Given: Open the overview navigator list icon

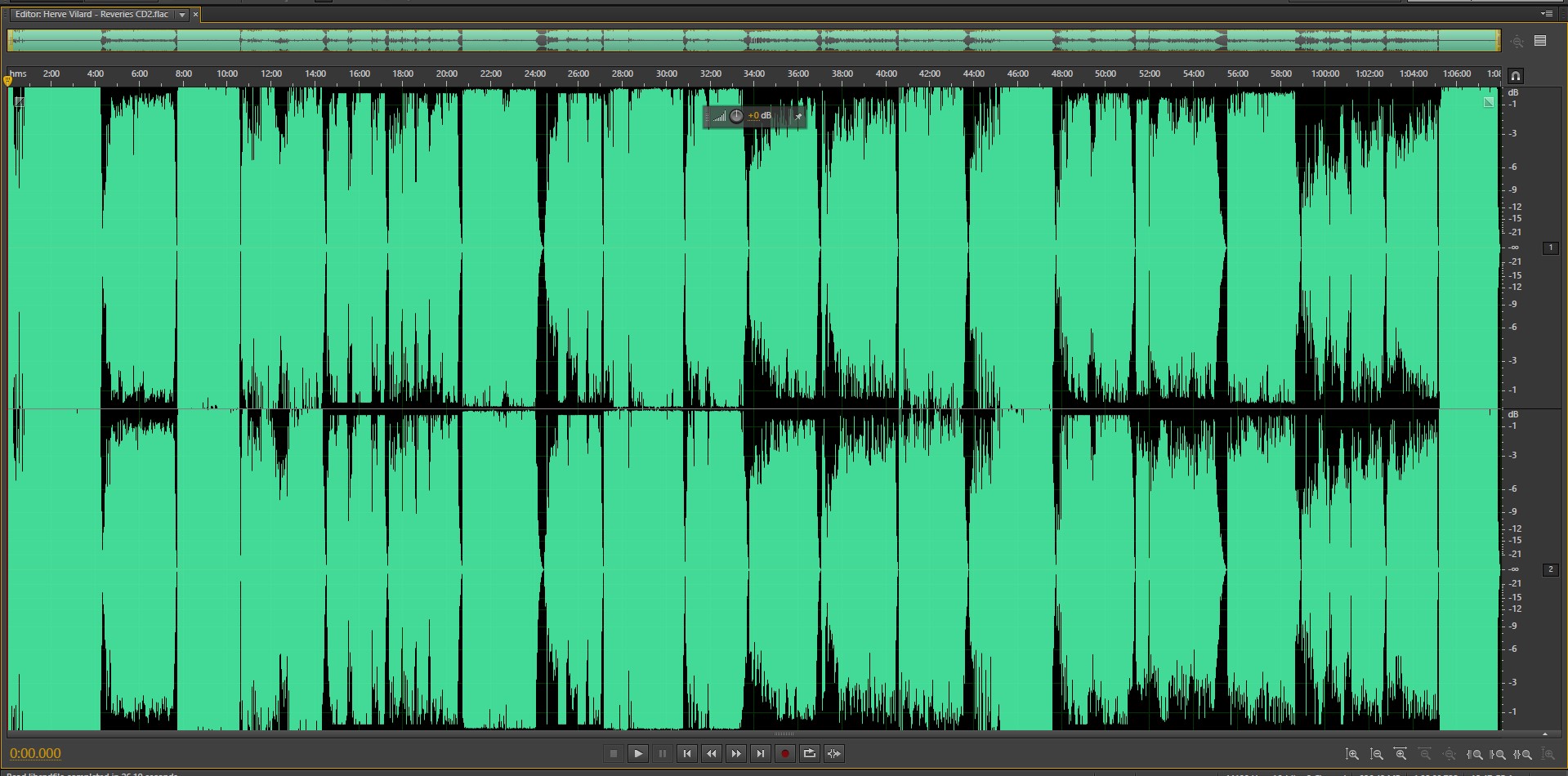Looking at the screenshot, I should point(1540,41).
